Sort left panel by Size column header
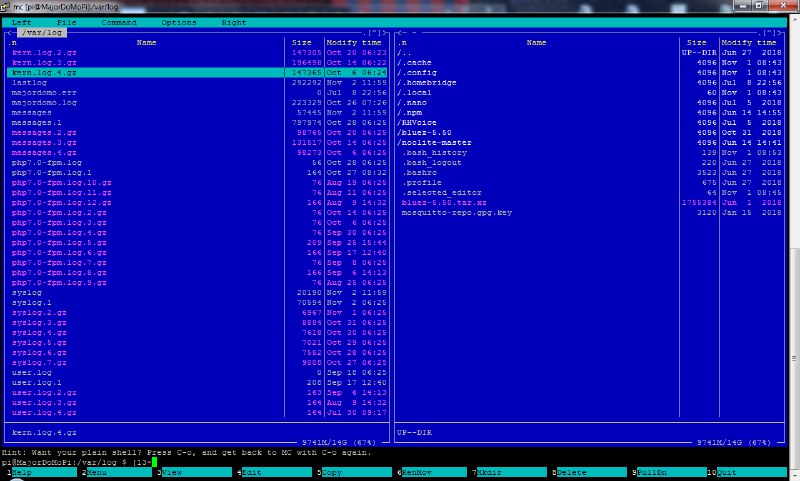The width and height of the screenshot is (800, 481). [x=302, y=43]
